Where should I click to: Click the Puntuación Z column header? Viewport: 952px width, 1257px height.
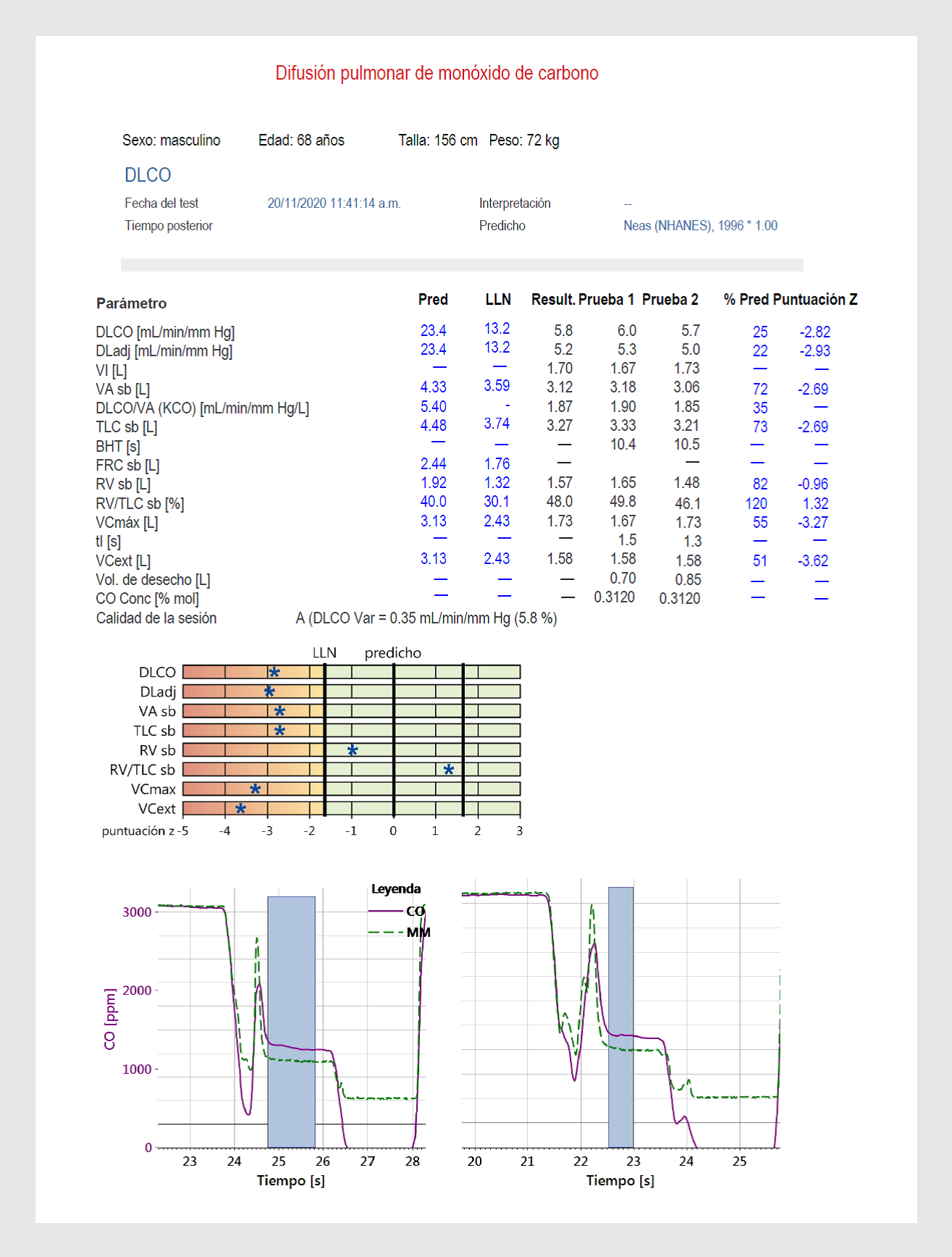coord(815,300)
